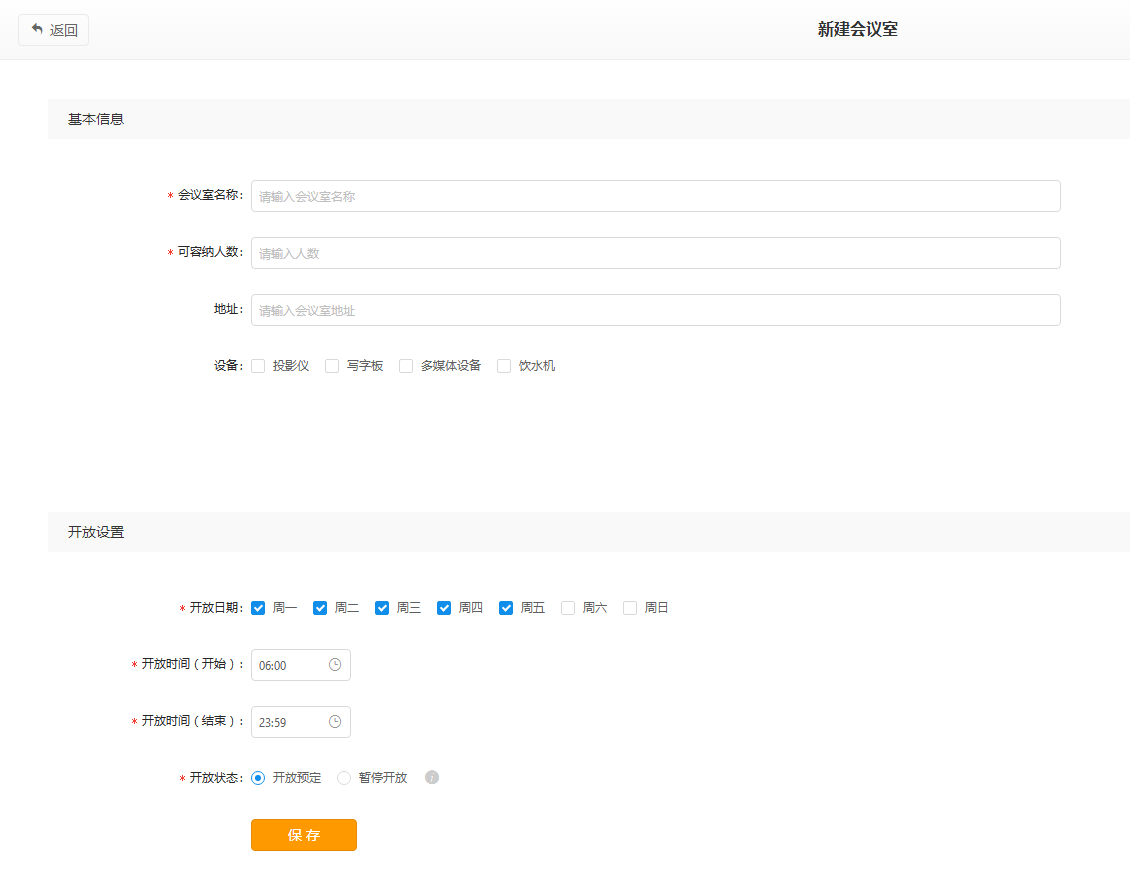This screenshot has width=1130, height=870.
Task: Click the 会议室名称 input field
Action: (x=655, y=196)
